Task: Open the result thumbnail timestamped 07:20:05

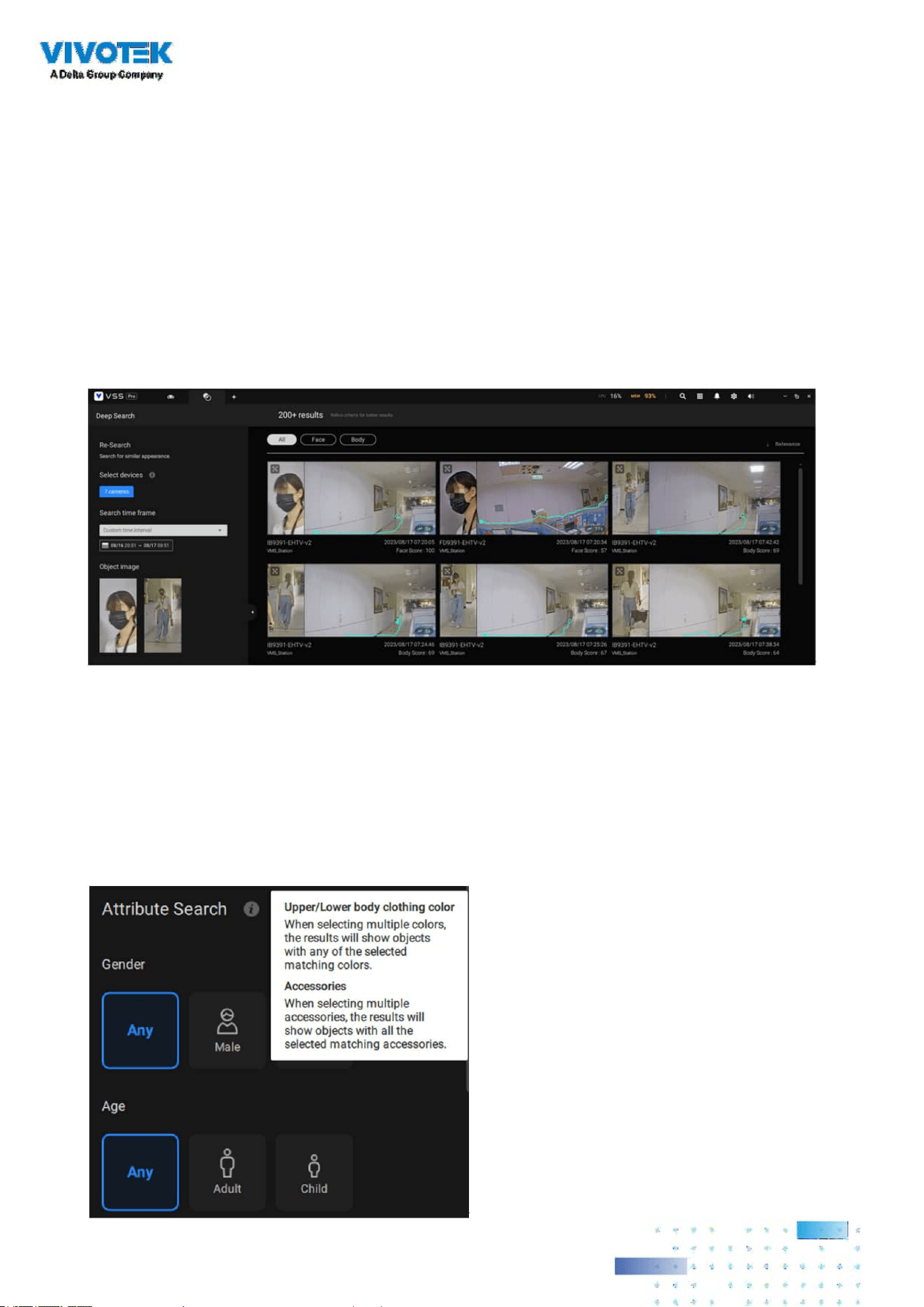Action: [x=351, y=498]
